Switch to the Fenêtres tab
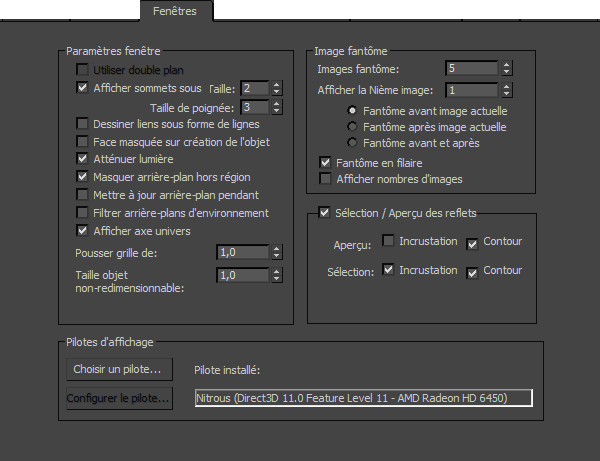This screenshot has height=461, width=600. pyautogui.click(x=175, y=11)
